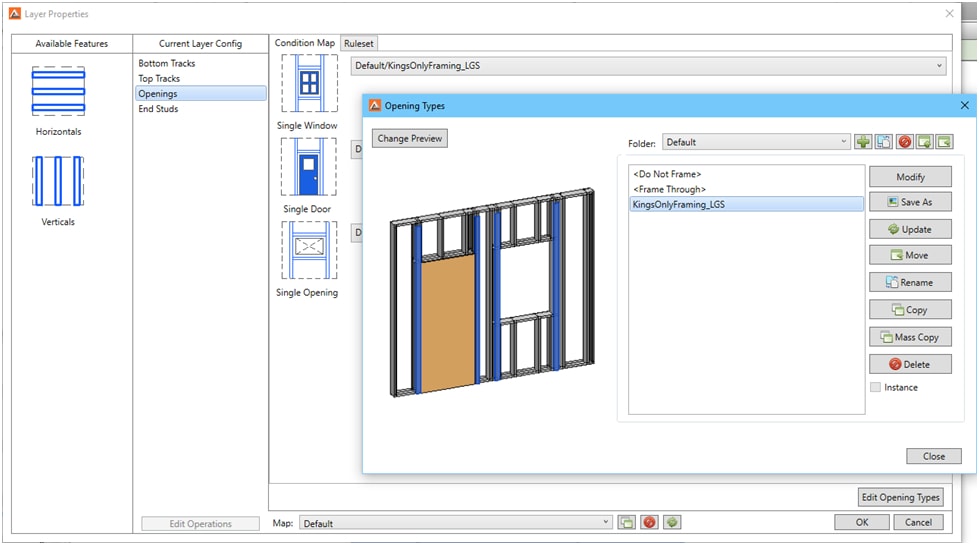Screen dimensions: 979x545
Task: Select the Horizontals feature icon
Action: pos(58,93)
